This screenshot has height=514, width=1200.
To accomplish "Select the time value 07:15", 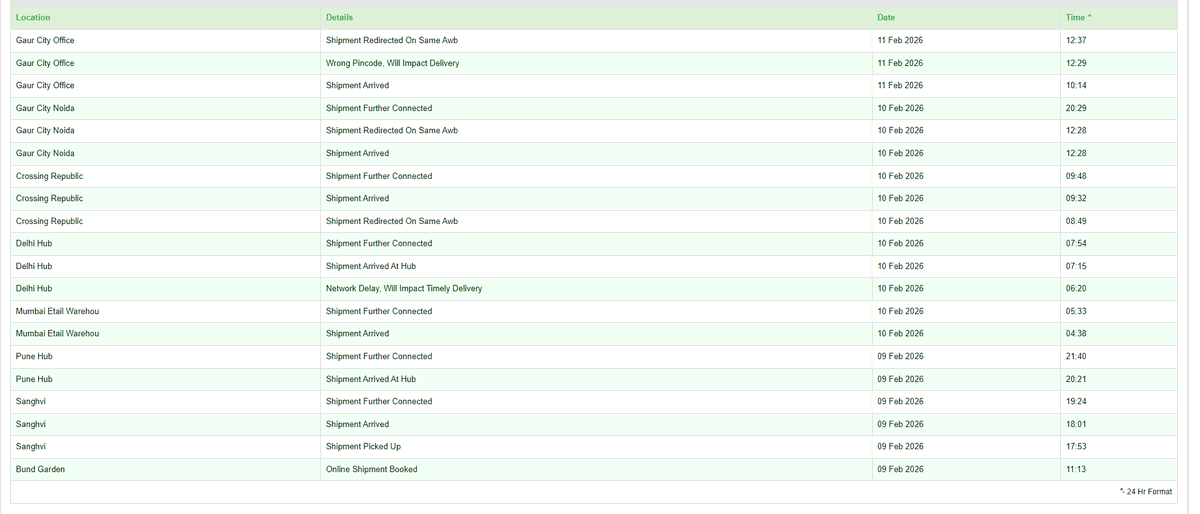I will (x=1076, y=266).
